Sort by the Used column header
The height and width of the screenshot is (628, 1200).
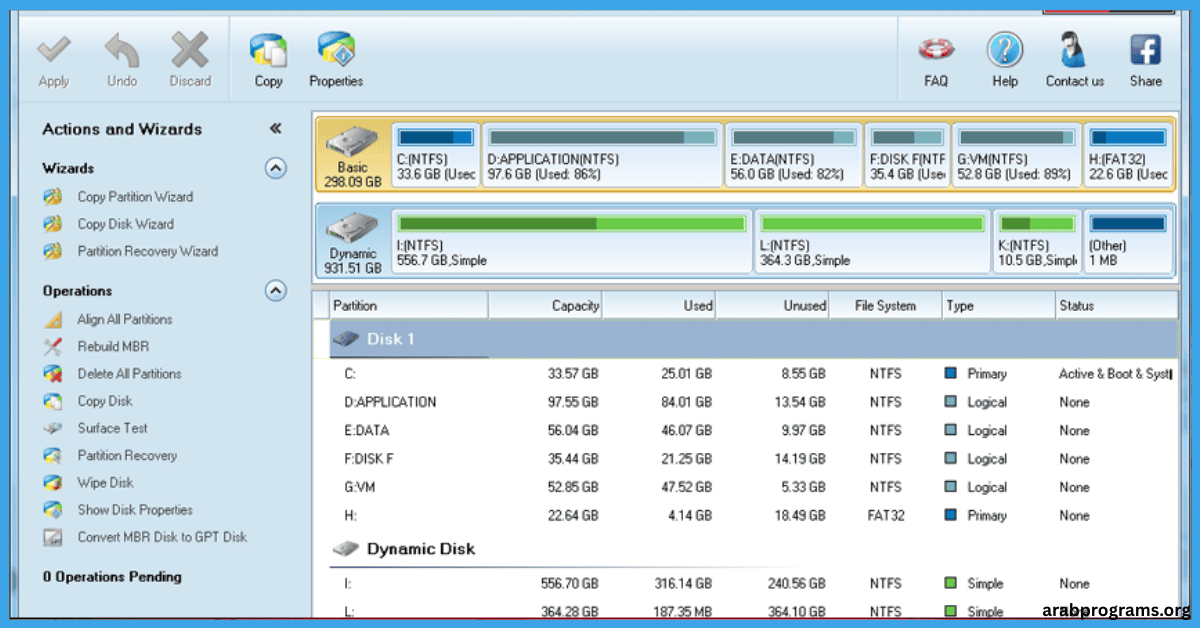[660, 306]
